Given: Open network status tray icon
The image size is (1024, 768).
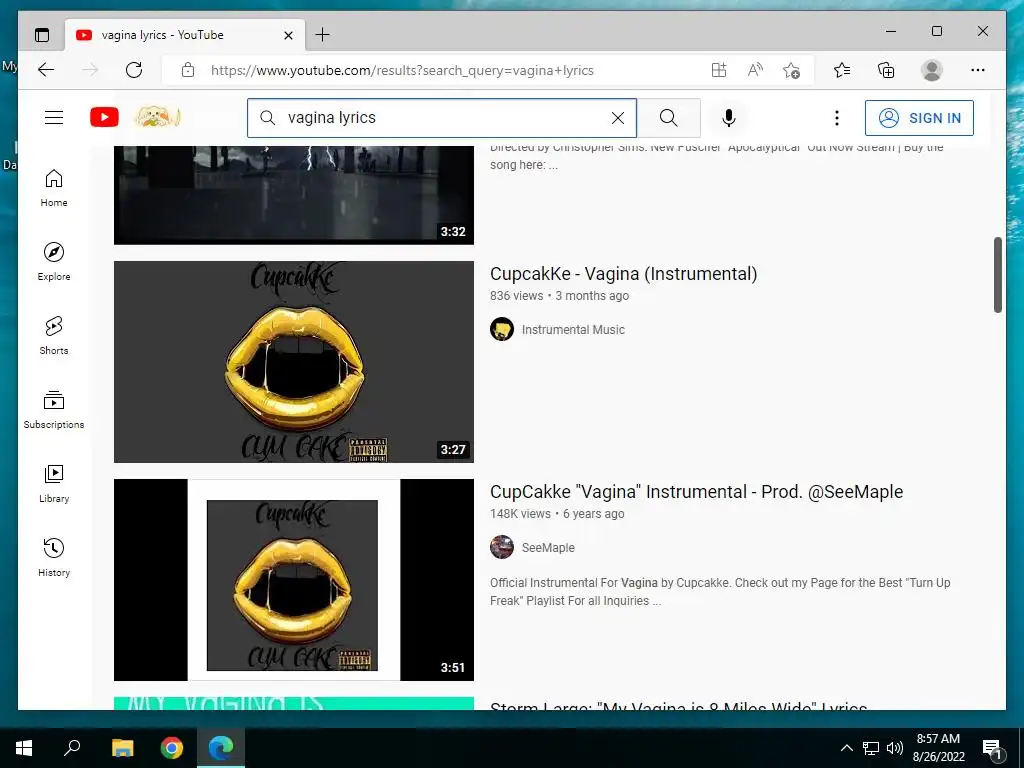Looking at the screenshot, I should (x=871, y=748).
